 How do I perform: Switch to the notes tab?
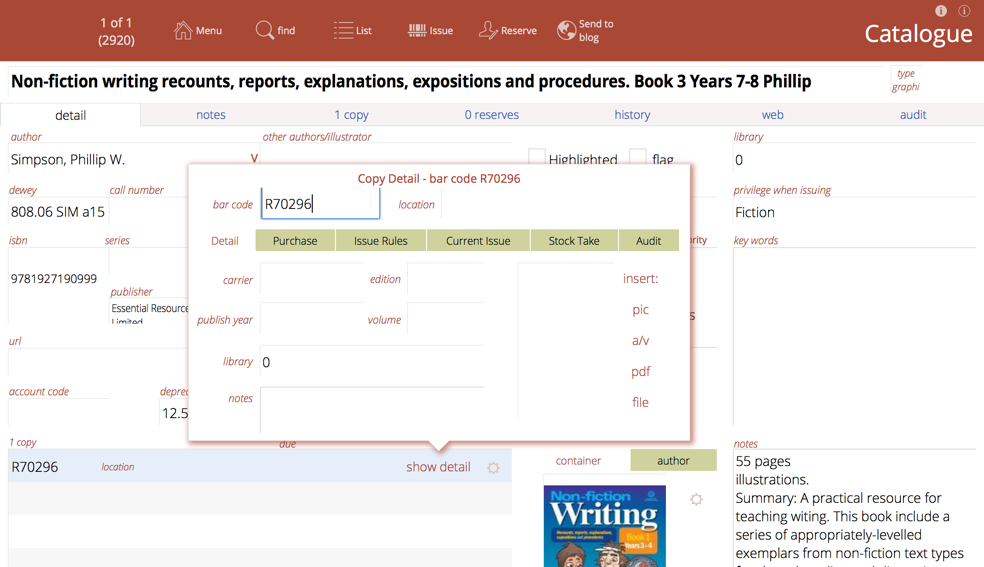pyautogui.click(x=210, y=115)
